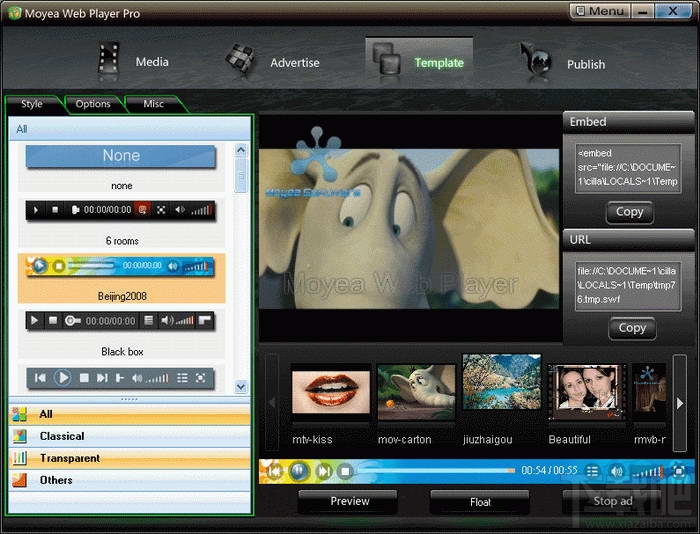Click scroll up arrow in style list
Image resolution: width=700 pixels, height=534 pixels.
(241, 150)
